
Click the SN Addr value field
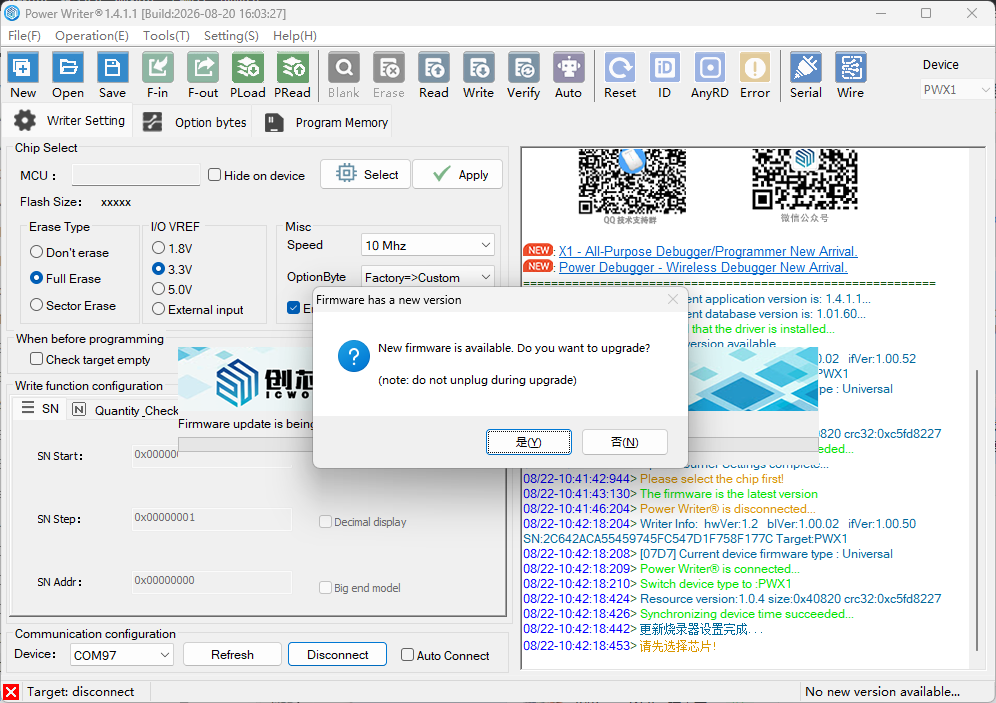[212, 581]
